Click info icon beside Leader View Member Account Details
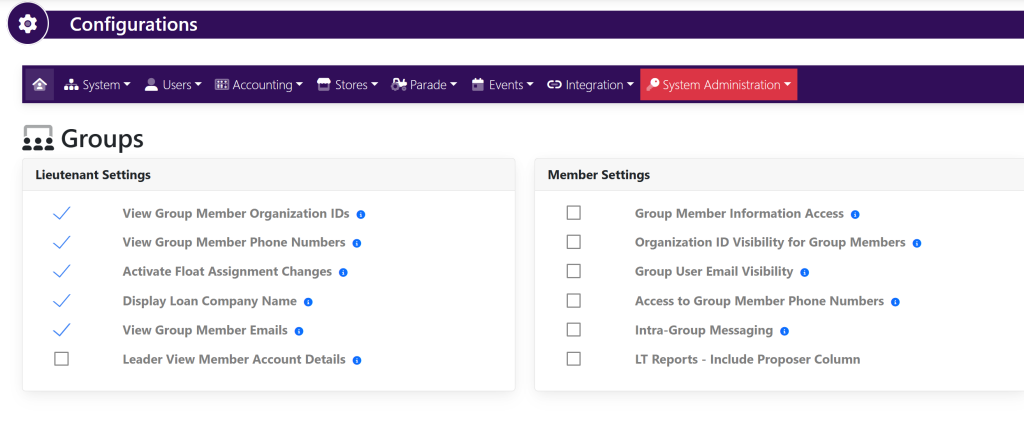The image size is (1024, 429). tap(357, 360)
